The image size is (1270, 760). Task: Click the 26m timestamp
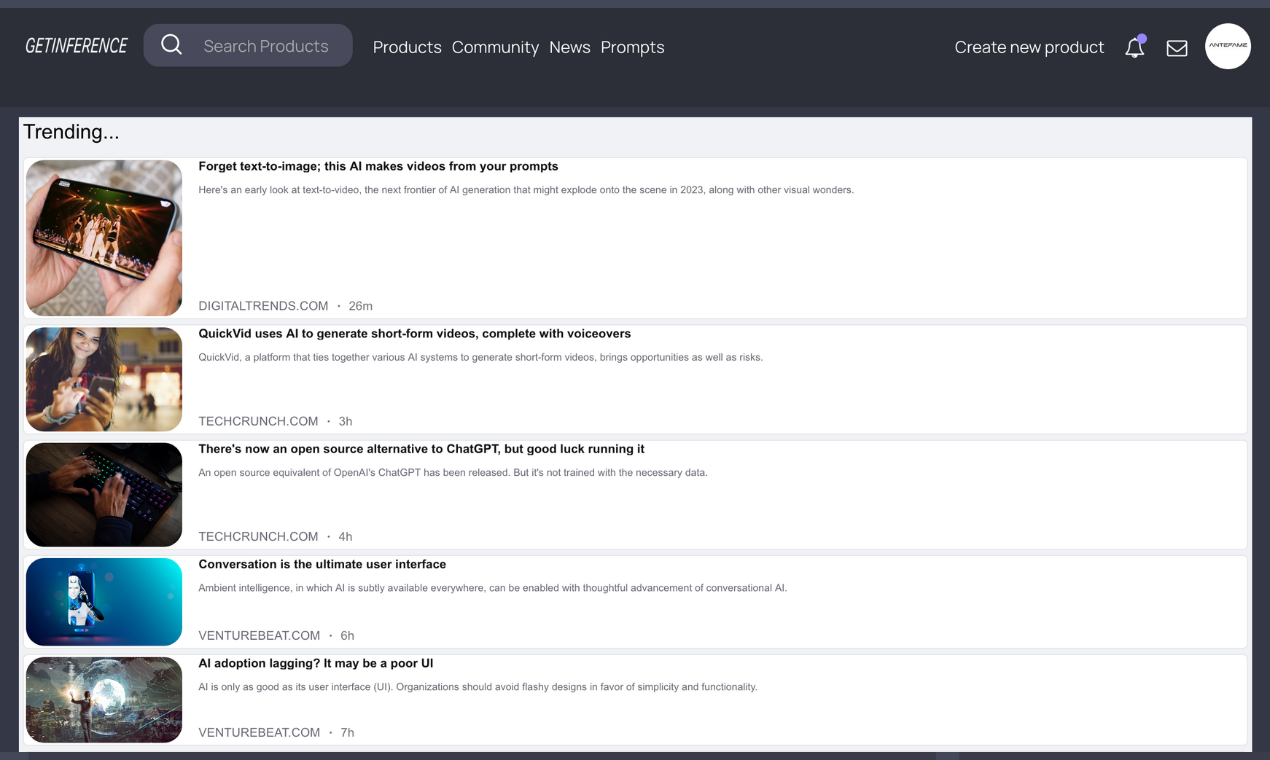click(x=360, y=306)
